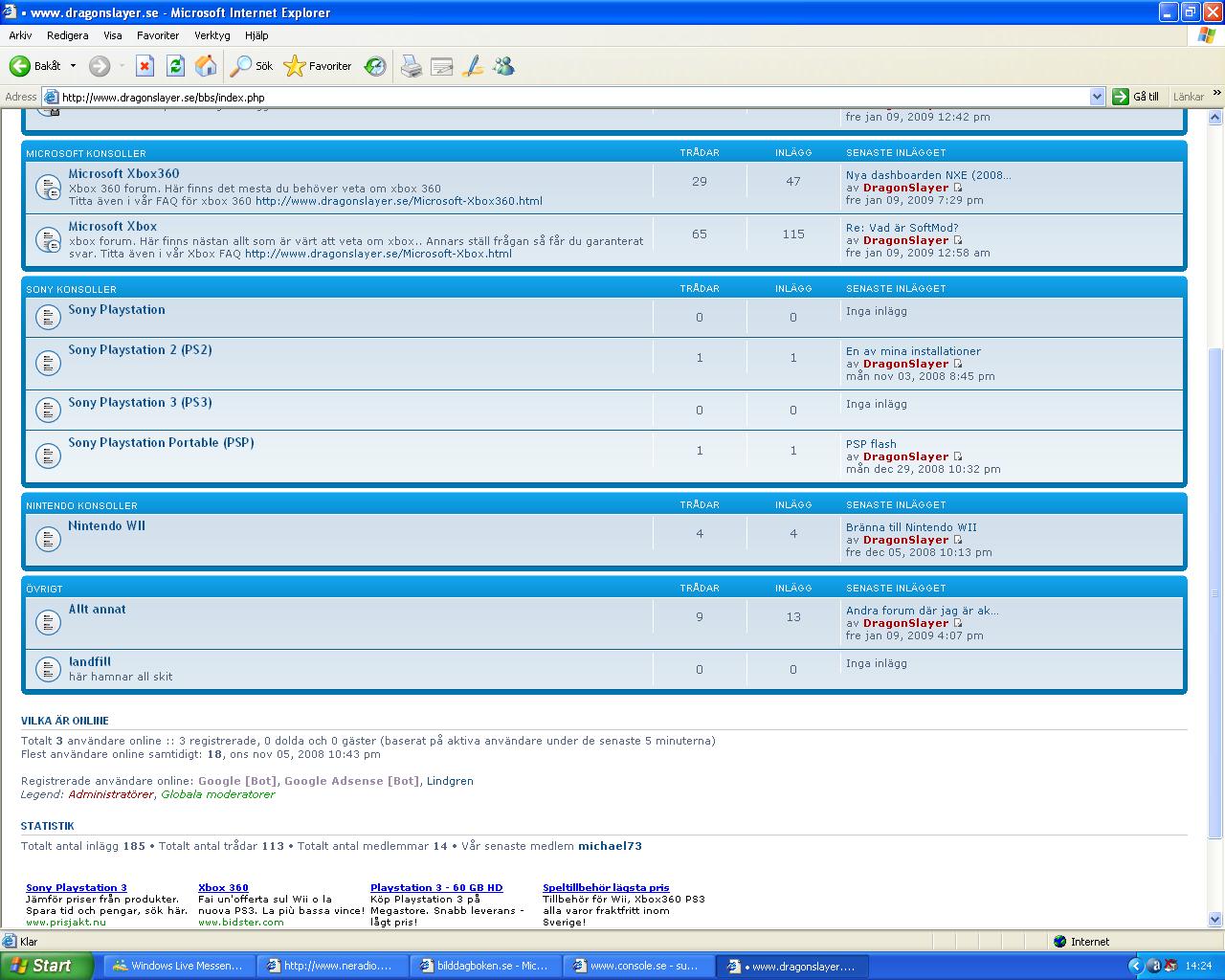Open the Back button history dropdown arrow
This screenshot has width=1225, height=980.
[x=73, y=66]
